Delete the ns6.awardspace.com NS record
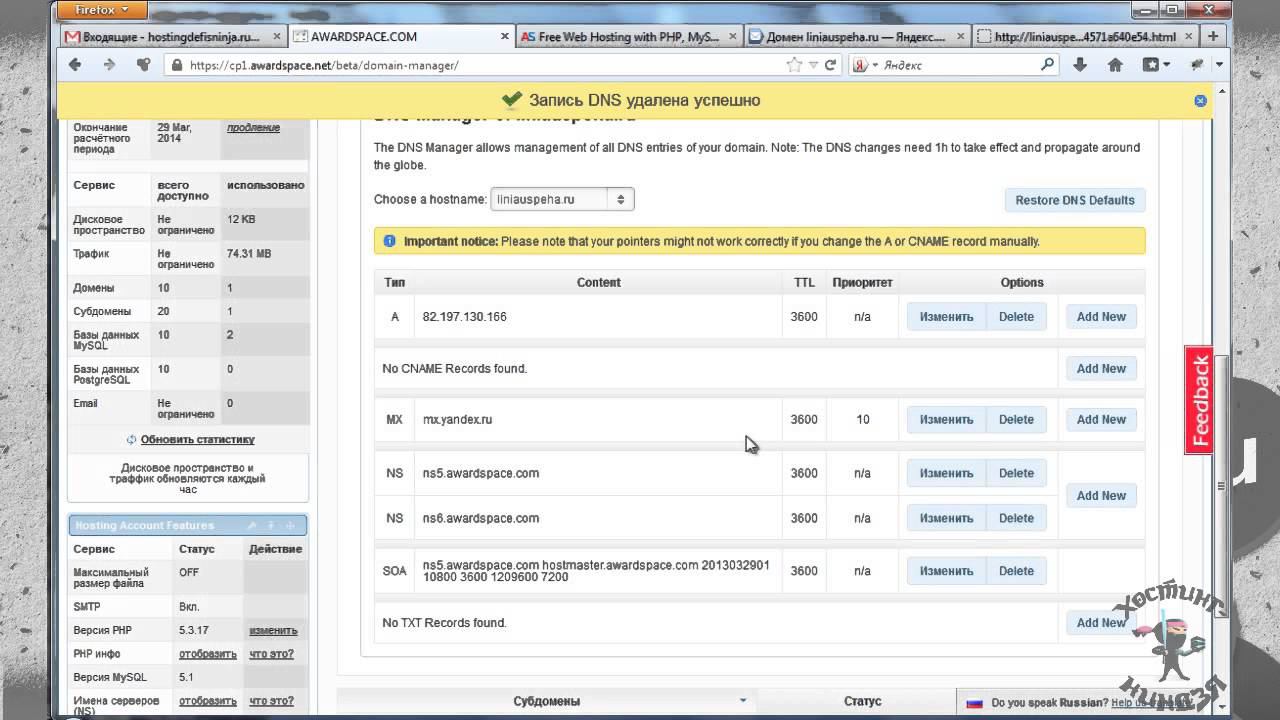 click(x=1016, y=518)
